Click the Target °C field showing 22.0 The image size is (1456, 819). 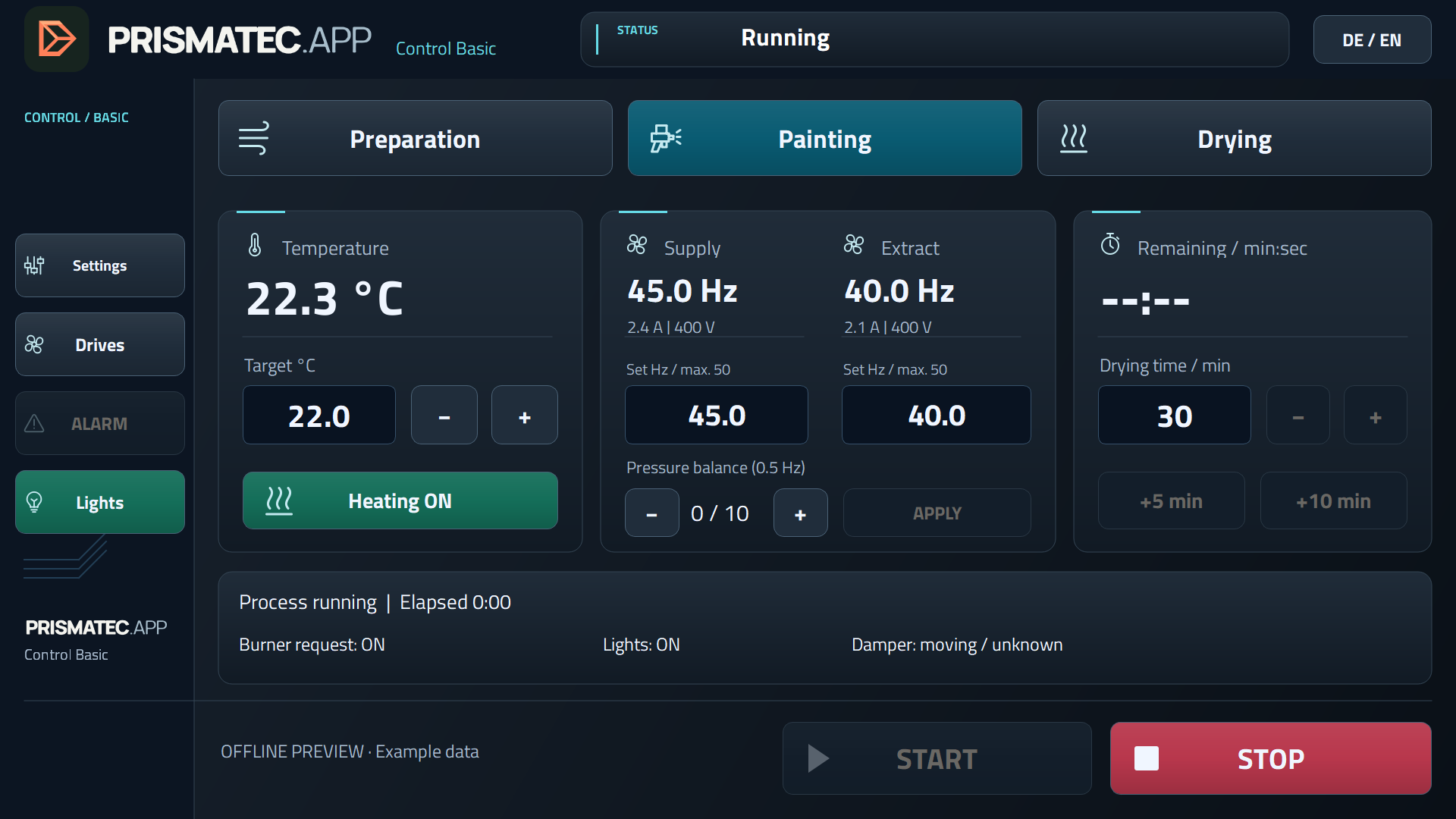click(x=319, y=415)
